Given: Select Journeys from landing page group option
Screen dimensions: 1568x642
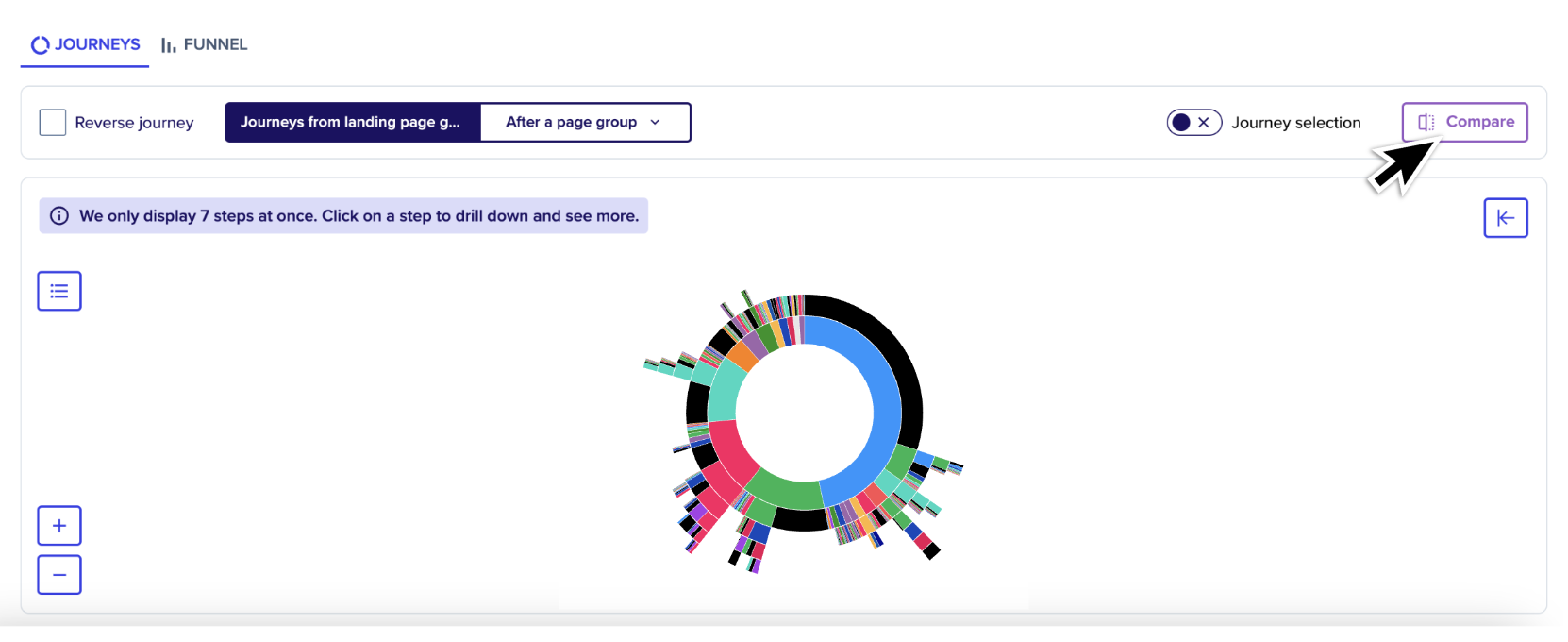Looking at the screenshot, I should (353, 122).
